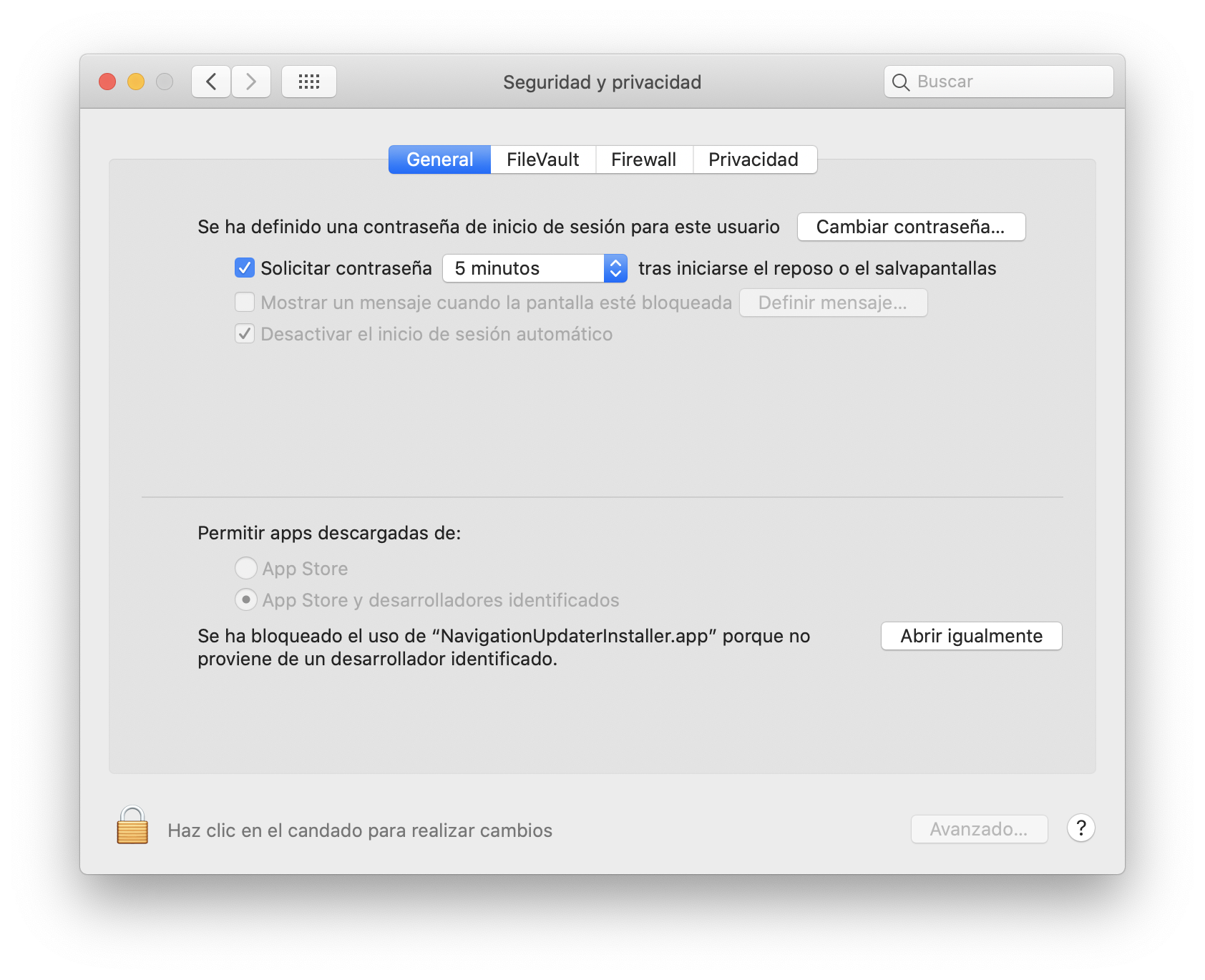Enable showing a message on locked screen
Screen dimensions: 1205x980
(x=245, y=303)
